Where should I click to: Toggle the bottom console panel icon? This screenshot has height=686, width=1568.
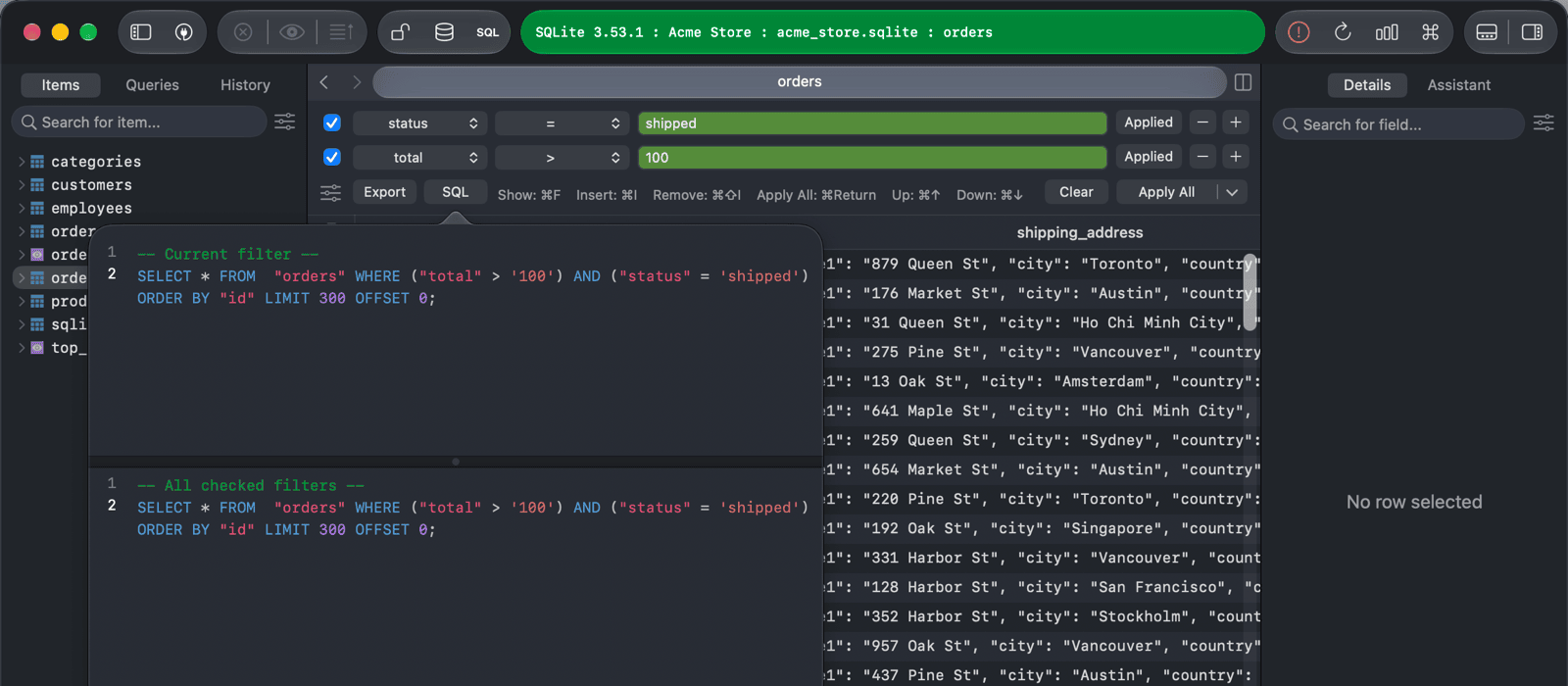1487,32
